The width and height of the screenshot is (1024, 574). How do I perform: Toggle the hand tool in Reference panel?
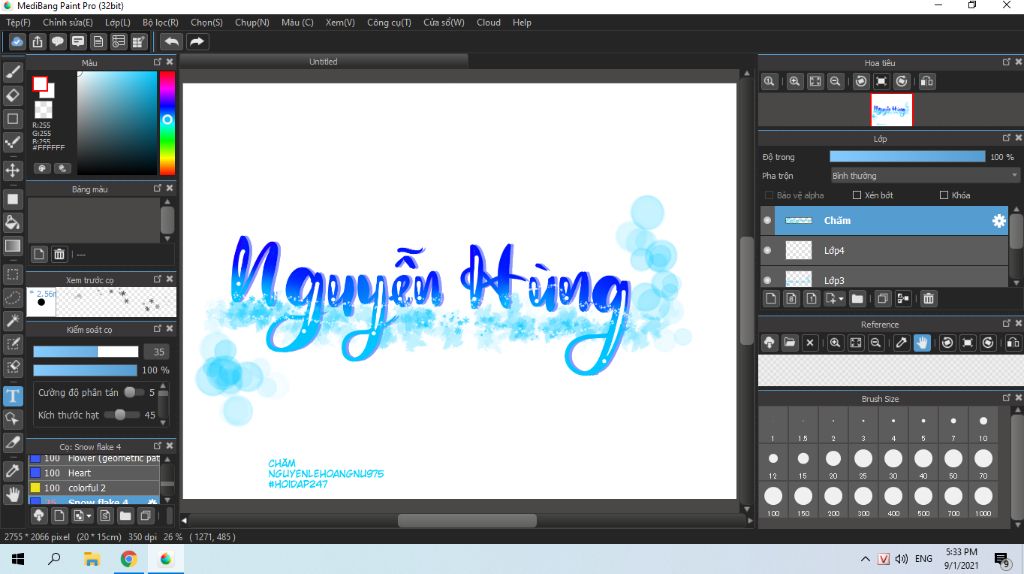click(921, 343)
